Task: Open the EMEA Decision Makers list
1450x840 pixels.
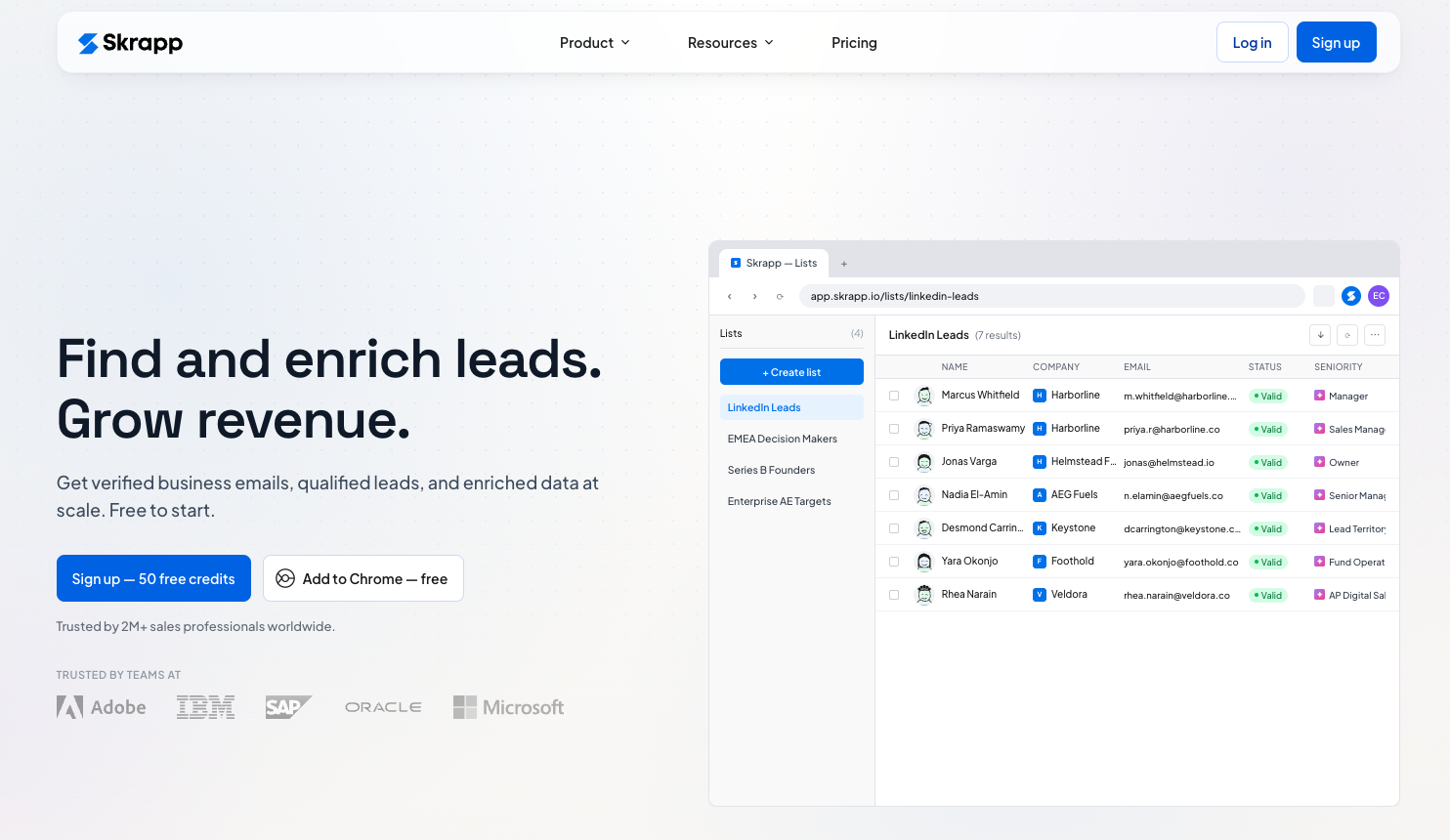Action: 791,439
